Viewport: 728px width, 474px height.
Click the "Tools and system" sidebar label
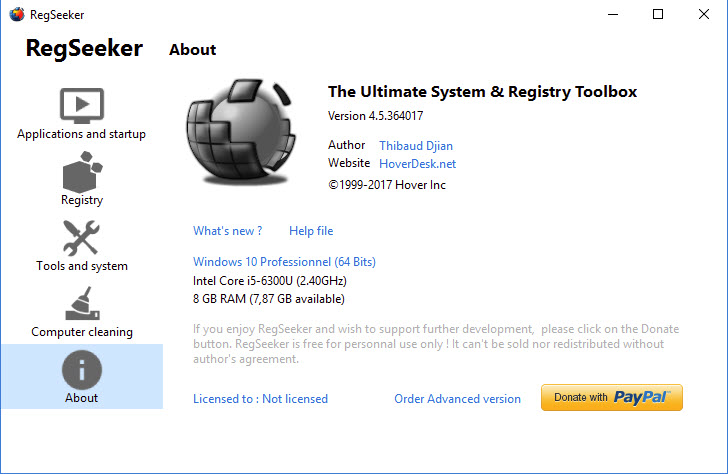82,266
